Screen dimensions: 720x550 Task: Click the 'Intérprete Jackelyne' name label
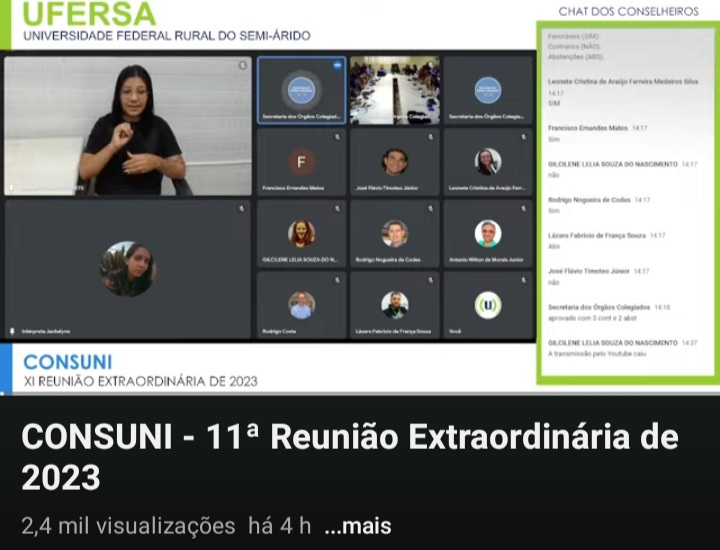46,331
